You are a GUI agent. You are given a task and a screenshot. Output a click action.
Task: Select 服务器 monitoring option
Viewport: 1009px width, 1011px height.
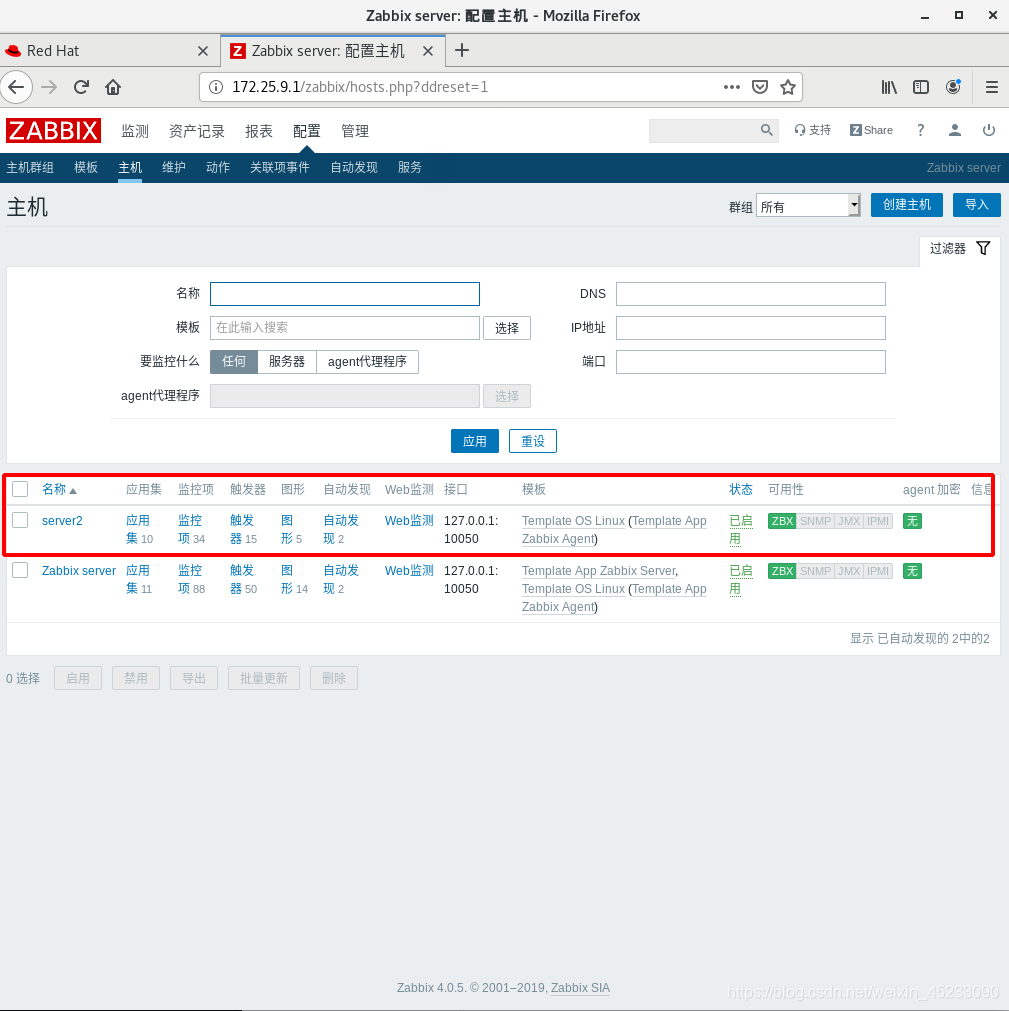click(287, 362)
